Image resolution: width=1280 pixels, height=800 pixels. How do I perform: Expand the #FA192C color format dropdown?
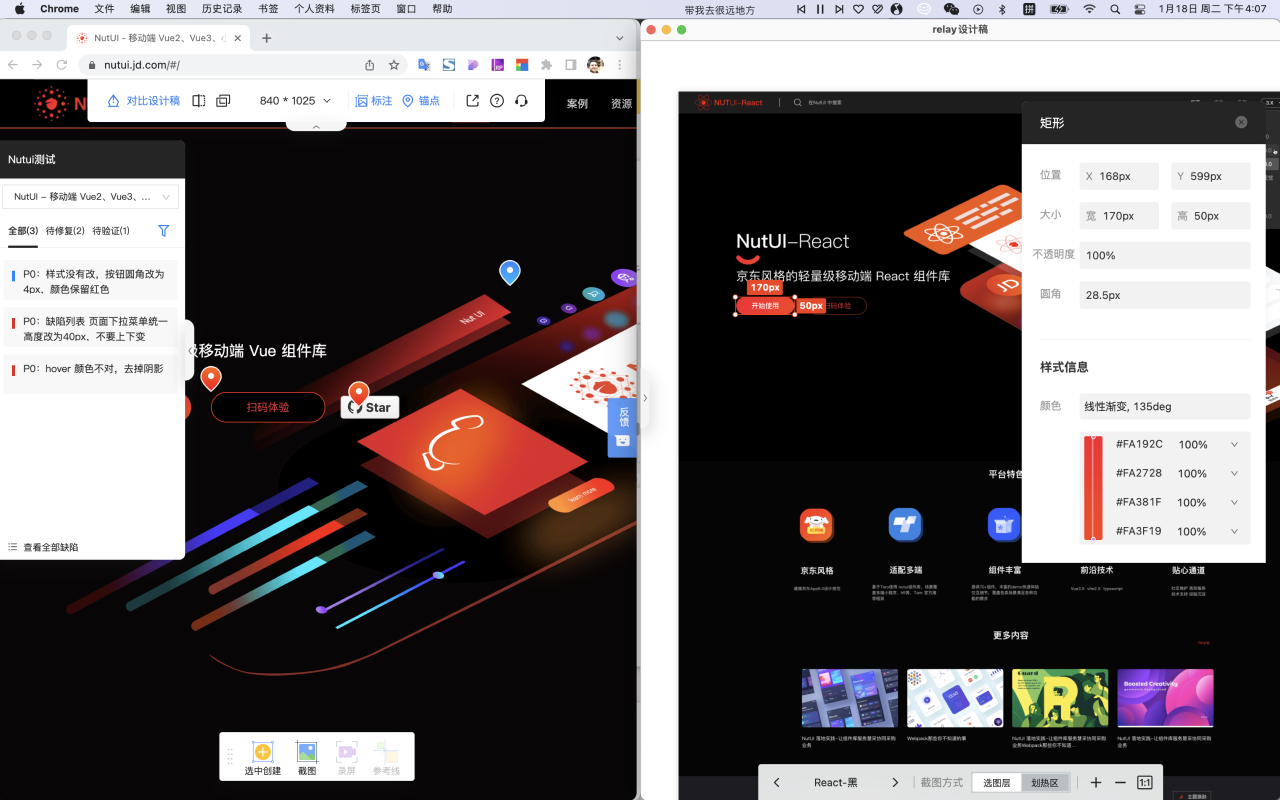(x=1234, y=444)
